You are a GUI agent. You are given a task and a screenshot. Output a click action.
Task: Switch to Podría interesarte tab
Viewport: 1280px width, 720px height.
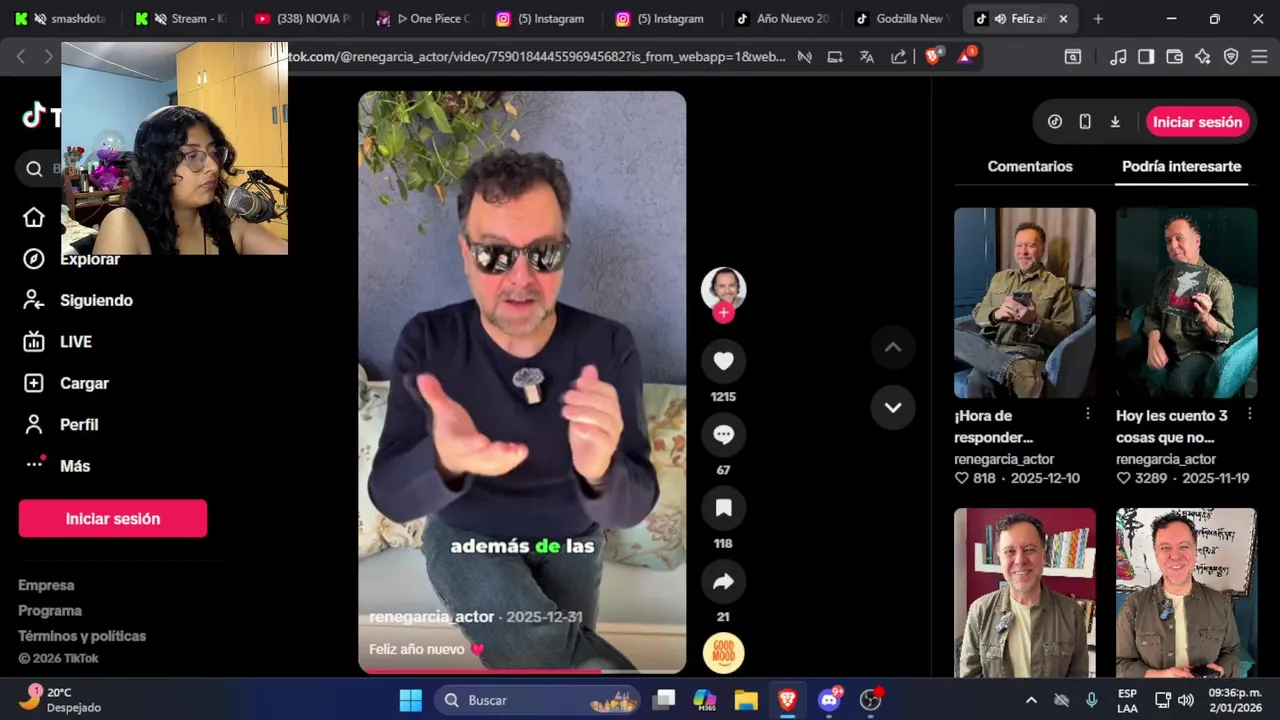tap(1181, 167)
